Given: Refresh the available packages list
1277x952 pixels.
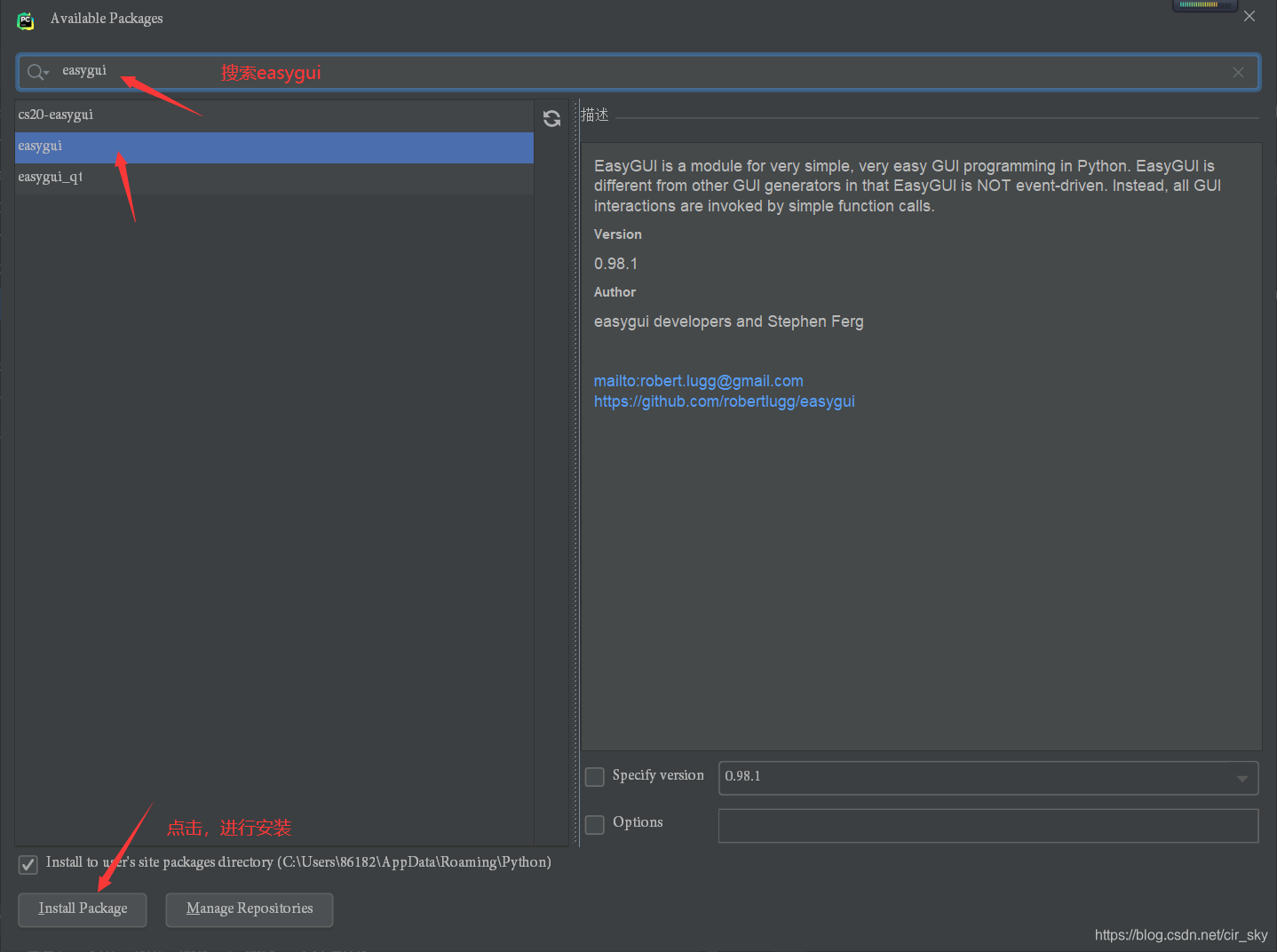Looking at the screenshot, I should tap(551, 117).
